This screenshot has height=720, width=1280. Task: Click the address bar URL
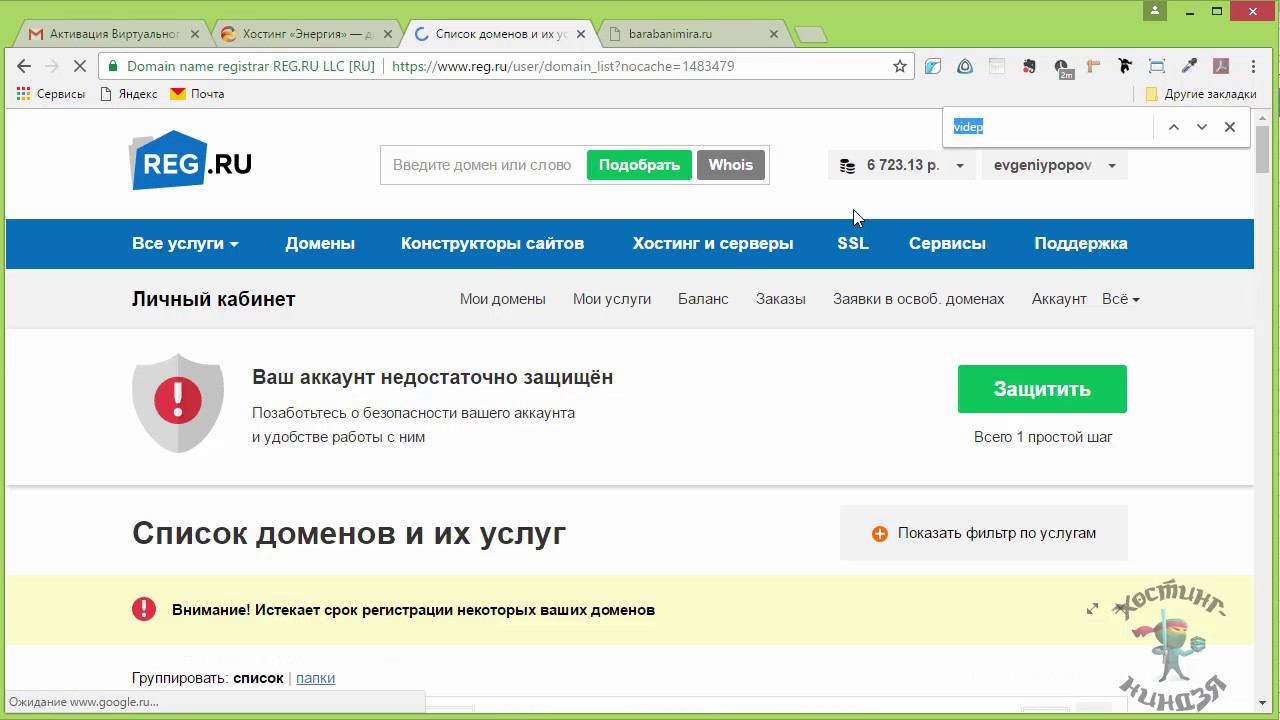[x=563, y=66]
